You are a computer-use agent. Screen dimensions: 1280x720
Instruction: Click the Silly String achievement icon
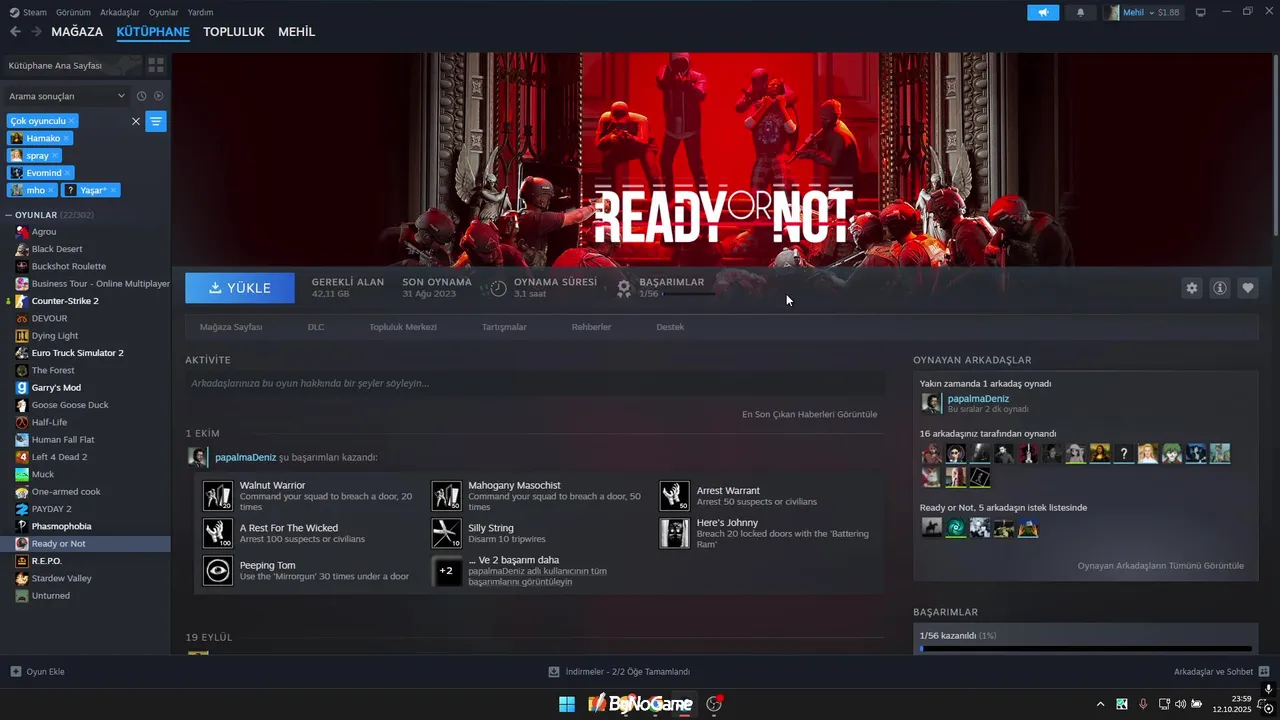446,533
